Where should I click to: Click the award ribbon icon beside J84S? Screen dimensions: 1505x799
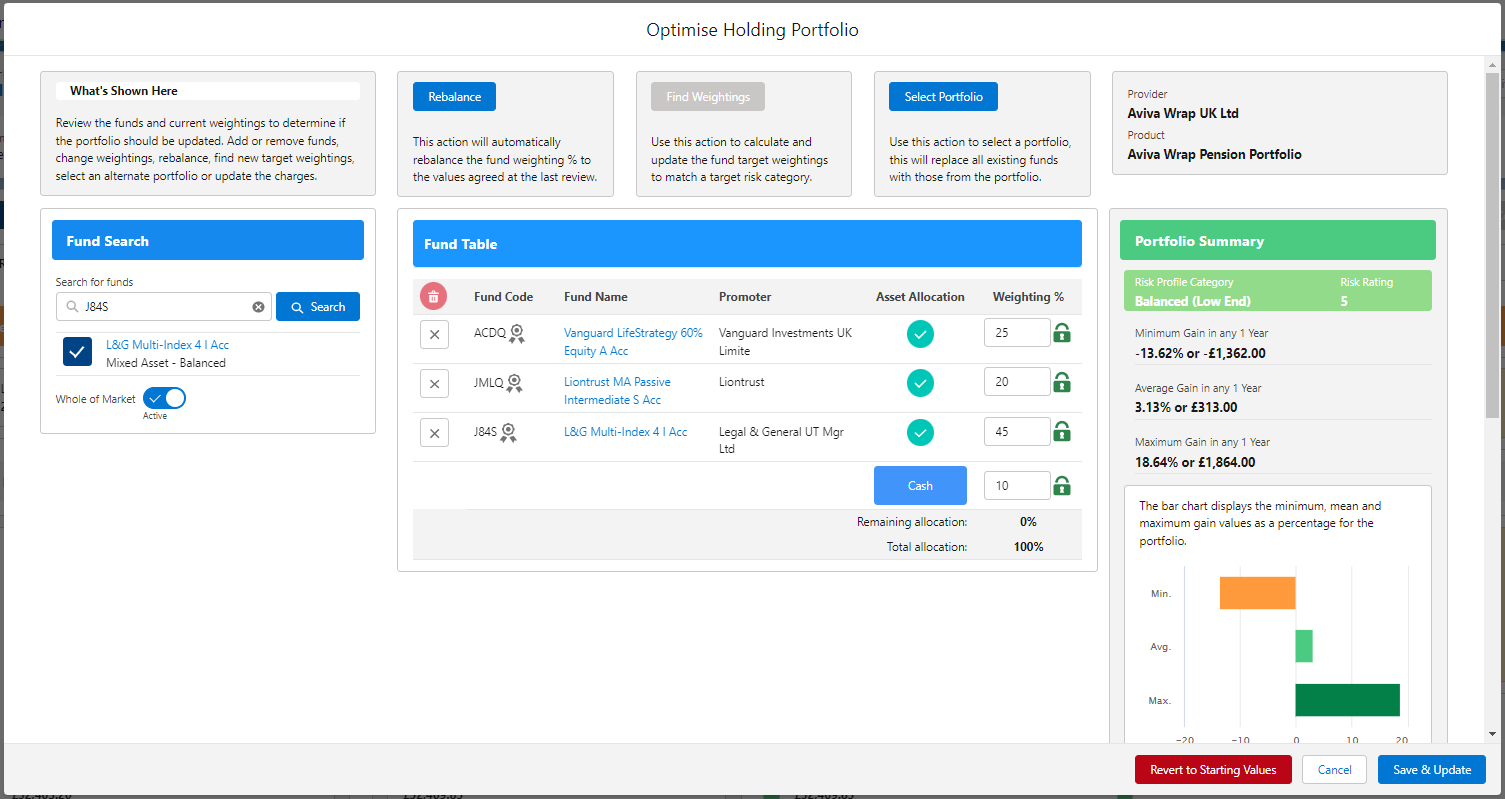508,433
